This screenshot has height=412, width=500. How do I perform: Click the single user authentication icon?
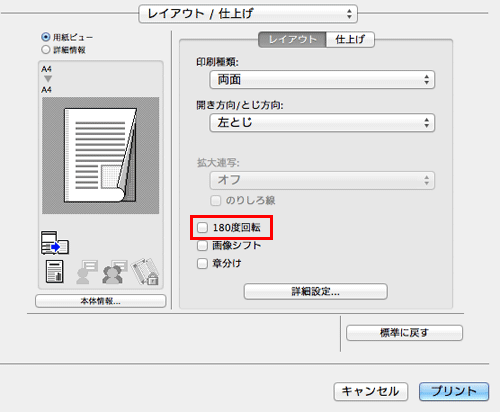[87, 272]
